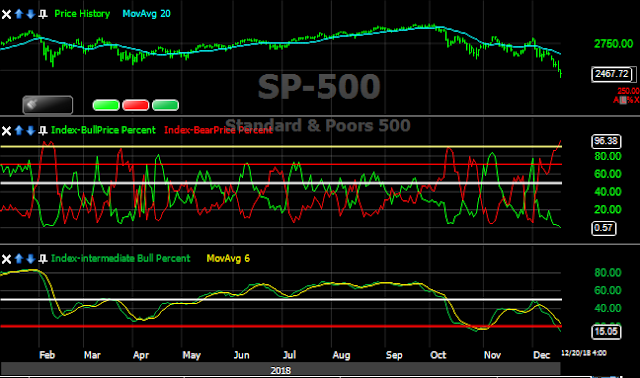Screen dimensions: 640x378
Task: Click the May month label
Action: [191, 355]
